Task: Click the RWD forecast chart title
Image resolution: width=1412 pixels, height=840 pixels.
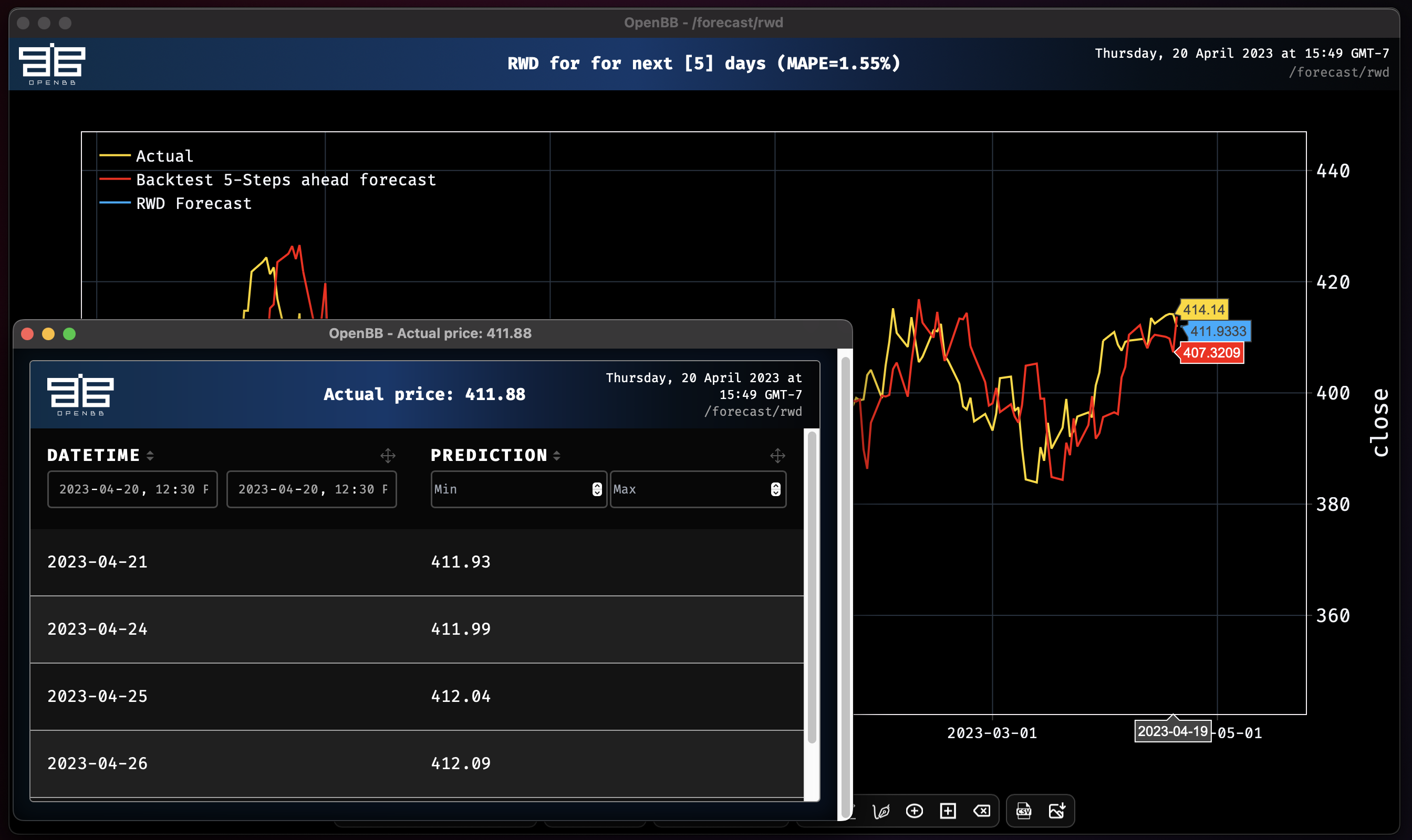Action: click(x=704, y=64)
